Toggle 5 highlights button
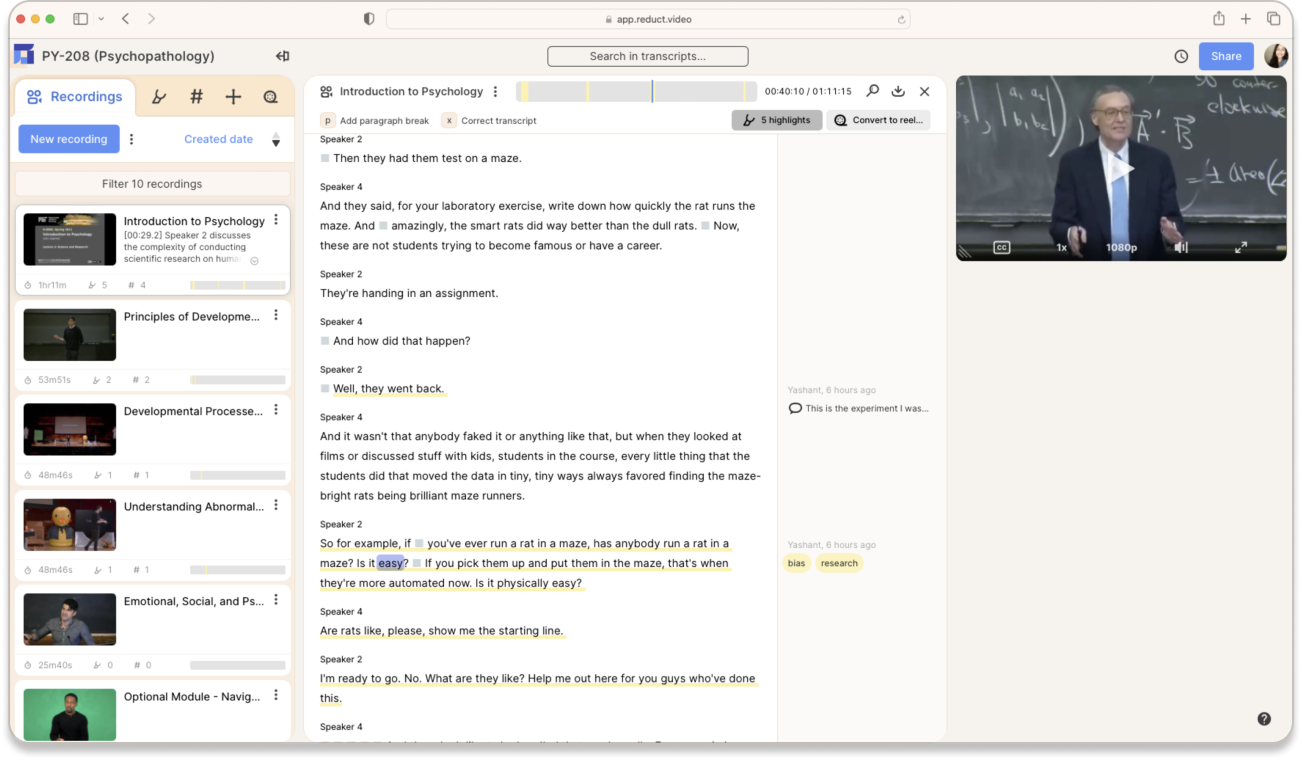Image resolution: width=1302 pixels, height=760 pixels. click(777, 120)
